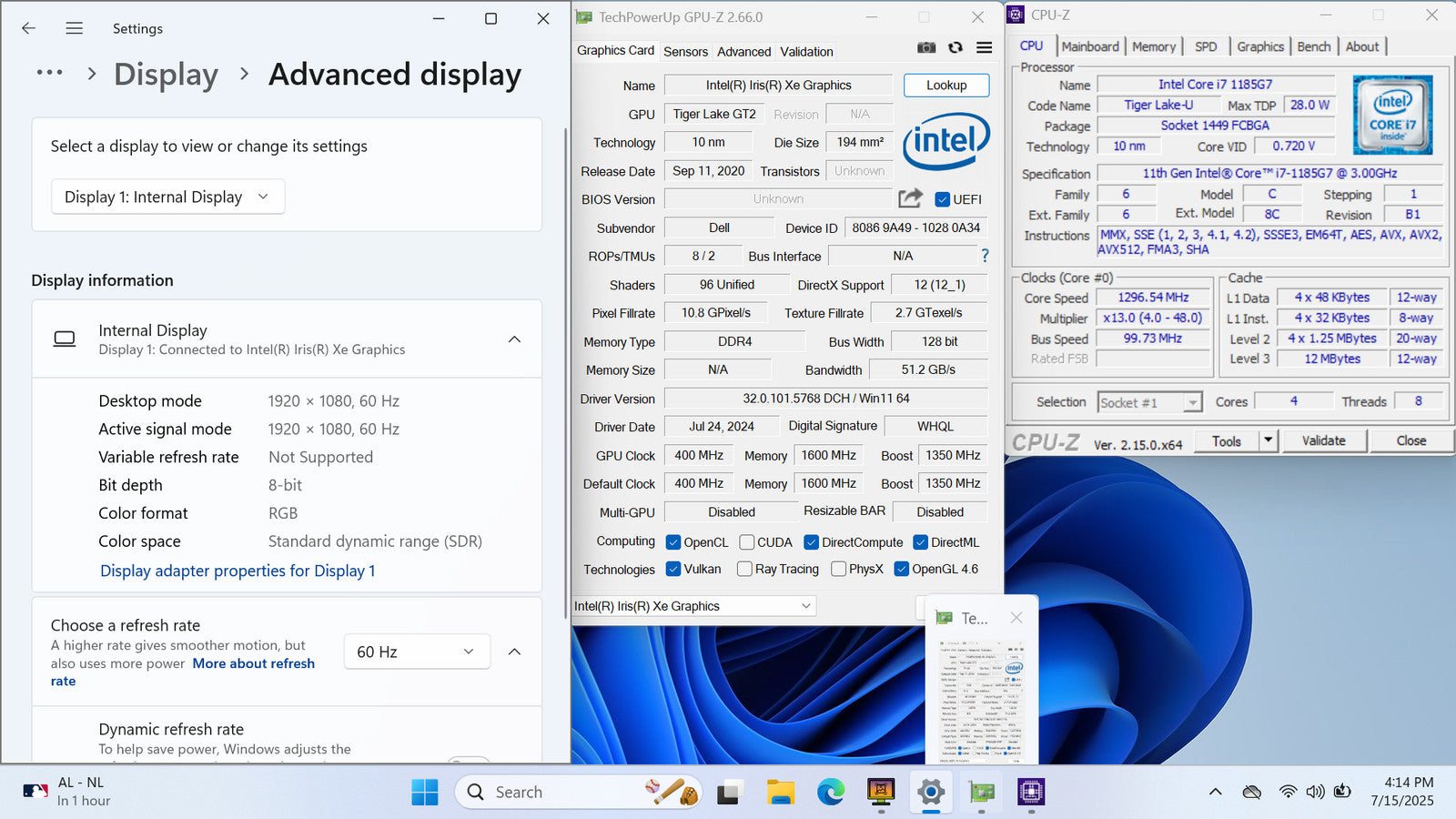Open Microsoft Edge from the taskbar
The width and height of the screenshot is (1456, 819).
coord(830,793)
